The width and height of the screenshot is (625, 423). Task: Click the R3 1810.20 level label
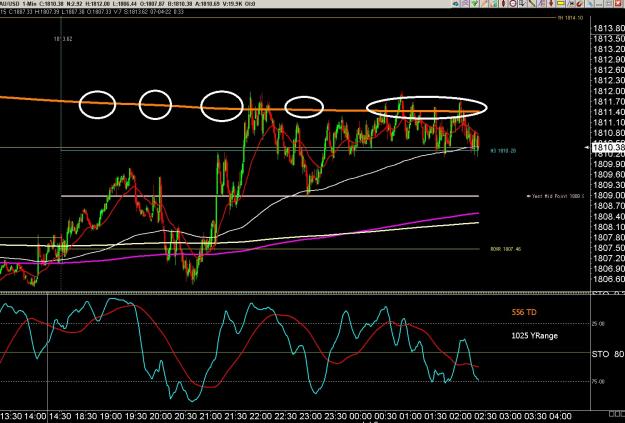(503, 151)
